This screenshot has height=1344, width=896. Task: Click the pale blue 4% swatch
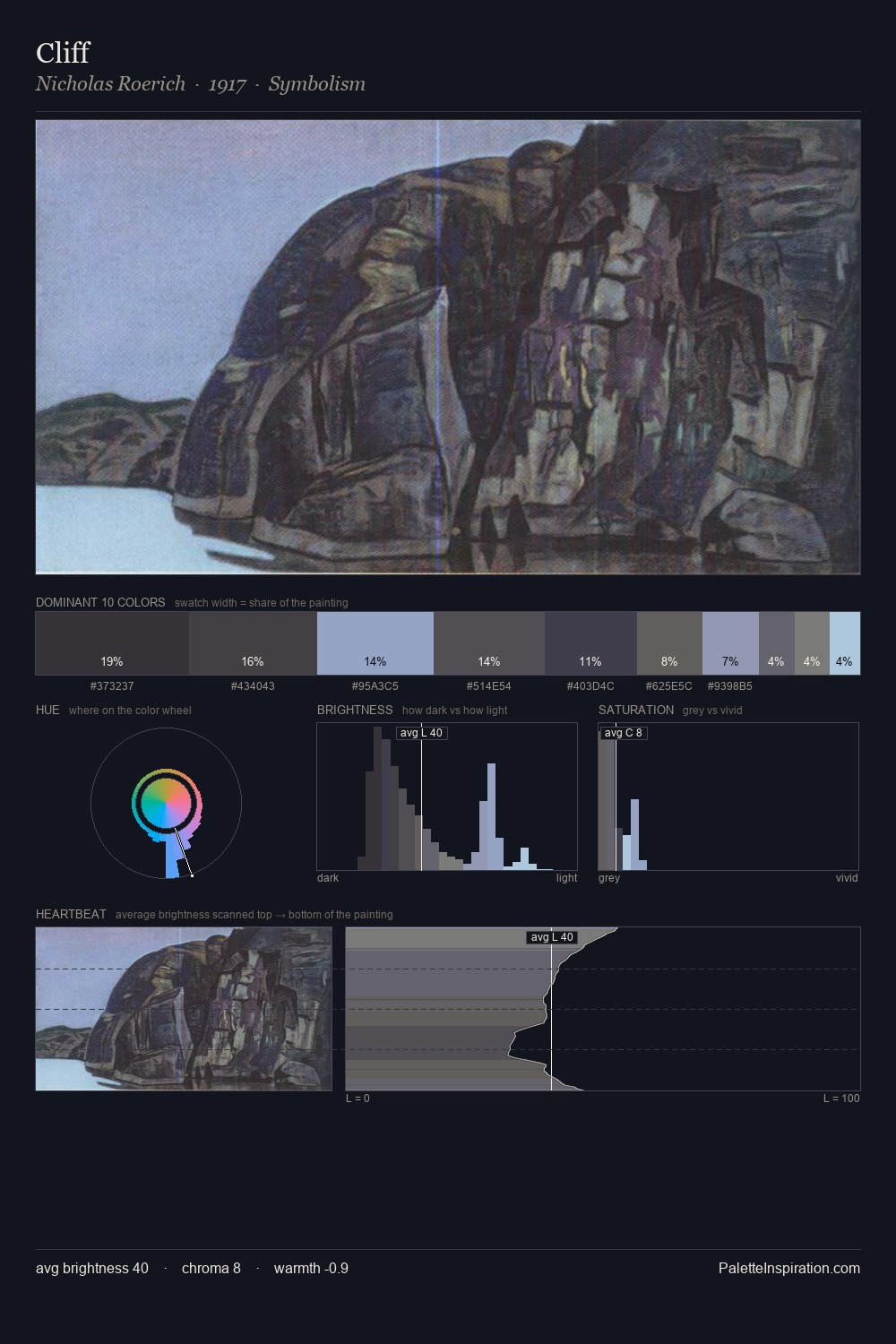[845, 643]
